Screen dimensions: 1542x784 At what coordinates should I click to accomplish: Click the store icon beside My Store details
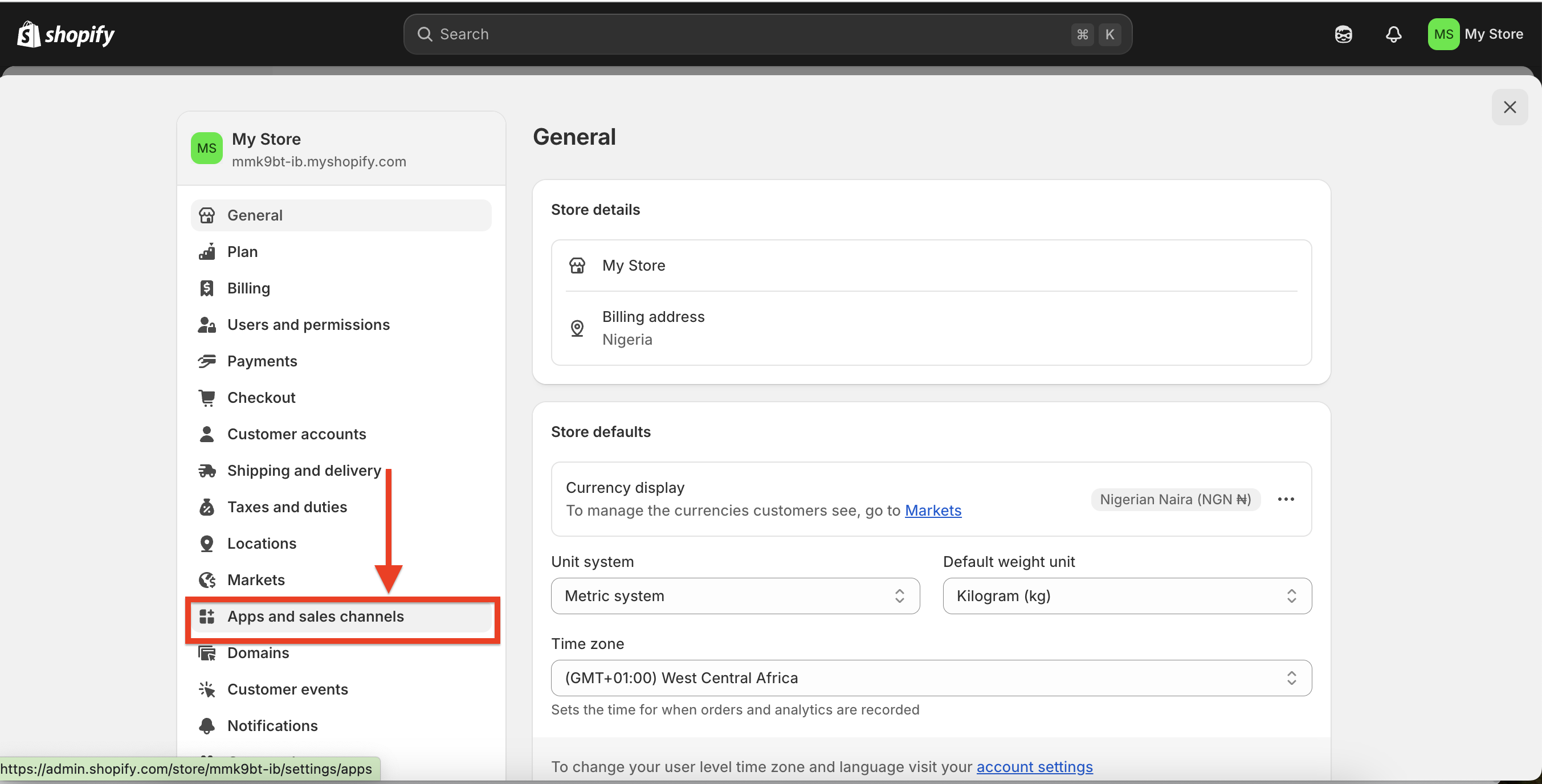pos(577,266)
